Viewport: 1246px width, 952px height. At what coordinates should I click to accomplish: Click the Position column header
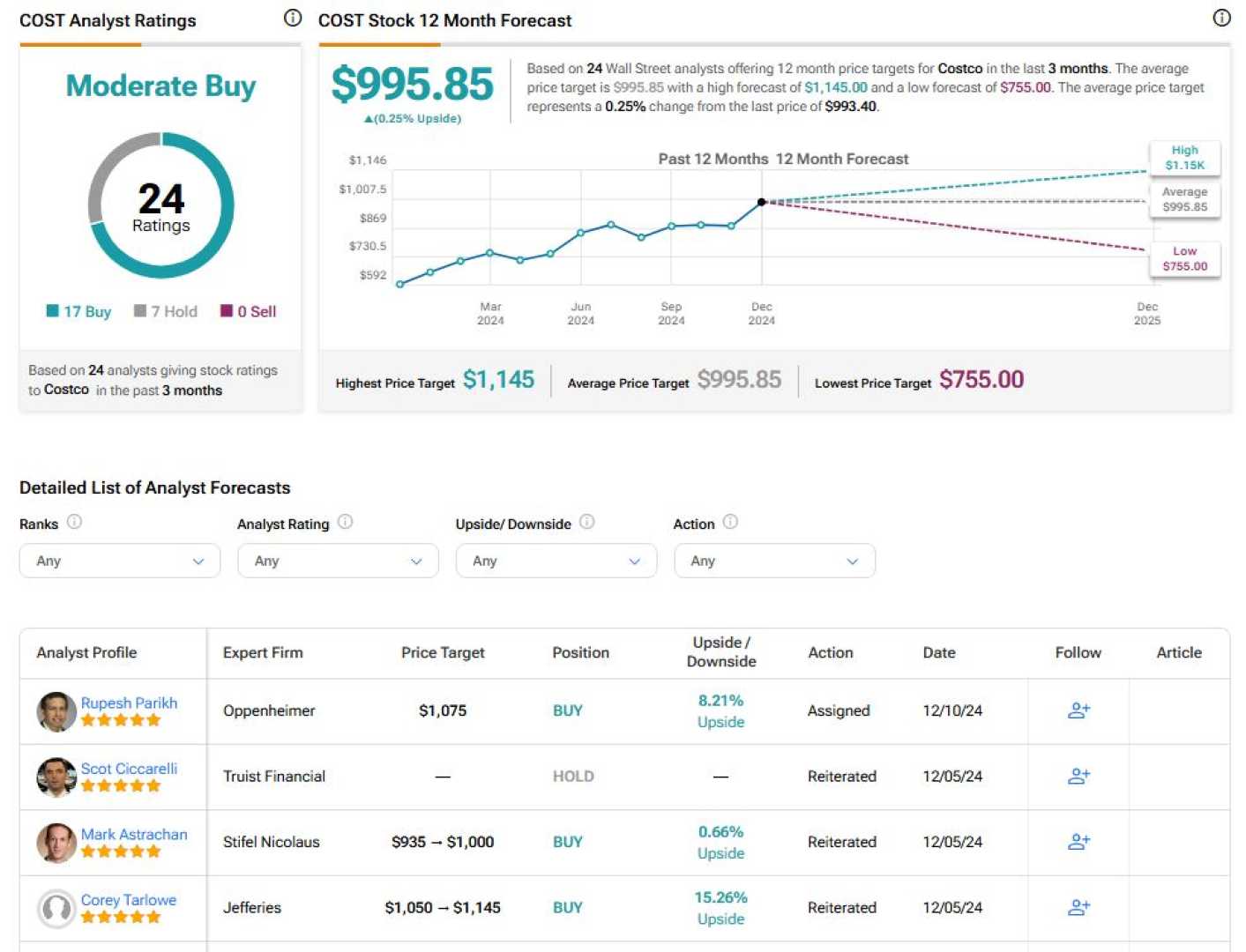click(x=580, y=652)
